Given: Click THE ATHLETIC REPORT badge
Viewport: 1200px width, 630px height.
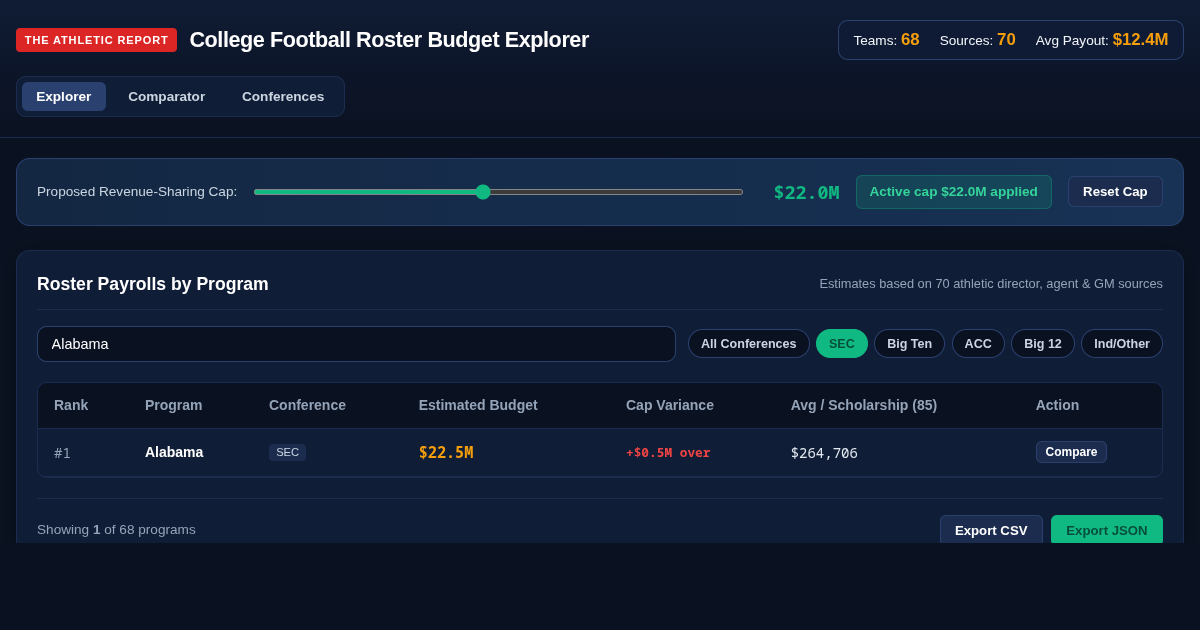Looking at the screenshot, I should (96, 40).
